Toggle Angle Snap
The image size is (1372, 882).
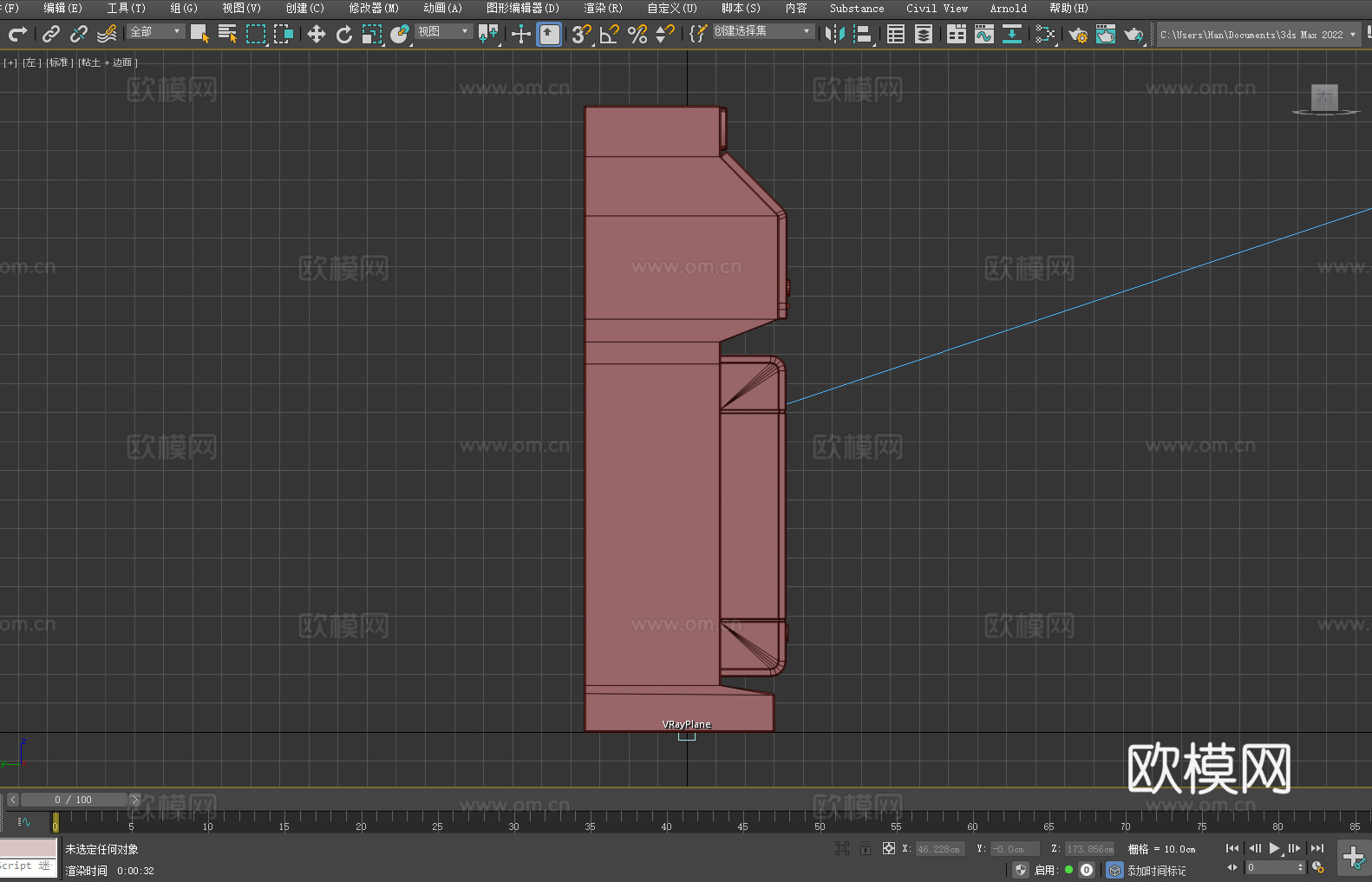pos(610,34)
